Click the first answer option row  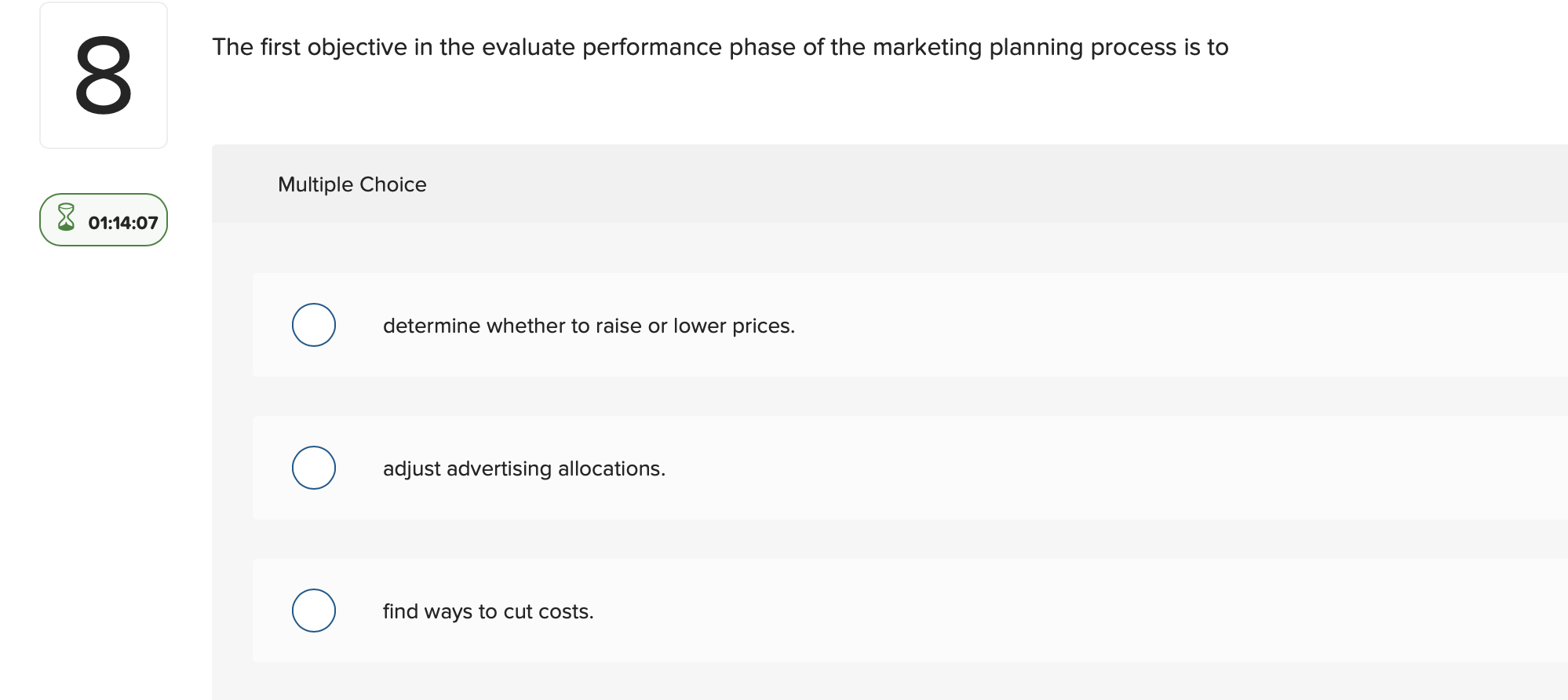pyautogui.click(x=706, y=325)
